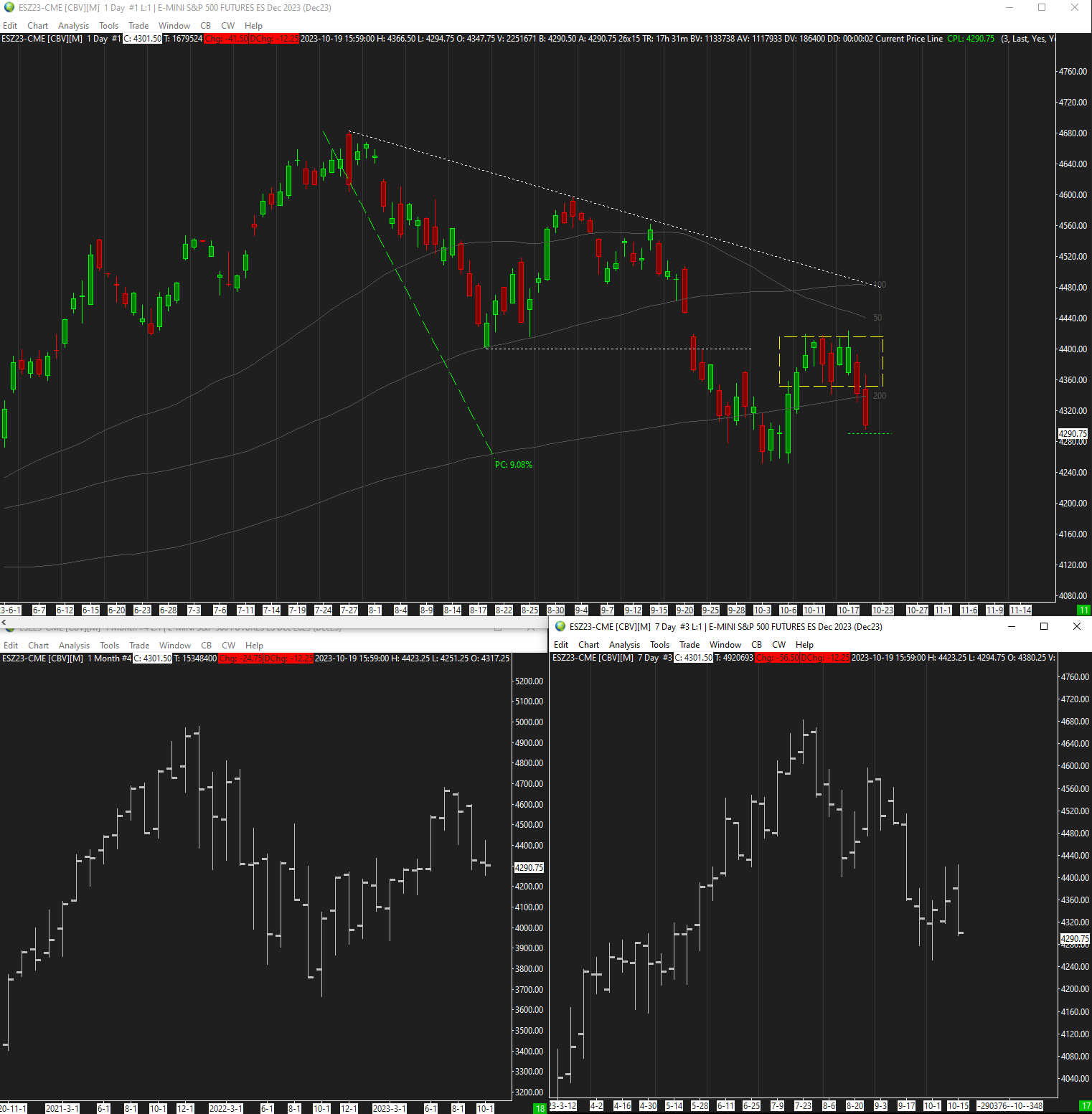The height and width of the screenshot is (1114, 1092).
Task: Open the Analysis menu in the 1 Day chart window
Action: (x=74, y=26)
